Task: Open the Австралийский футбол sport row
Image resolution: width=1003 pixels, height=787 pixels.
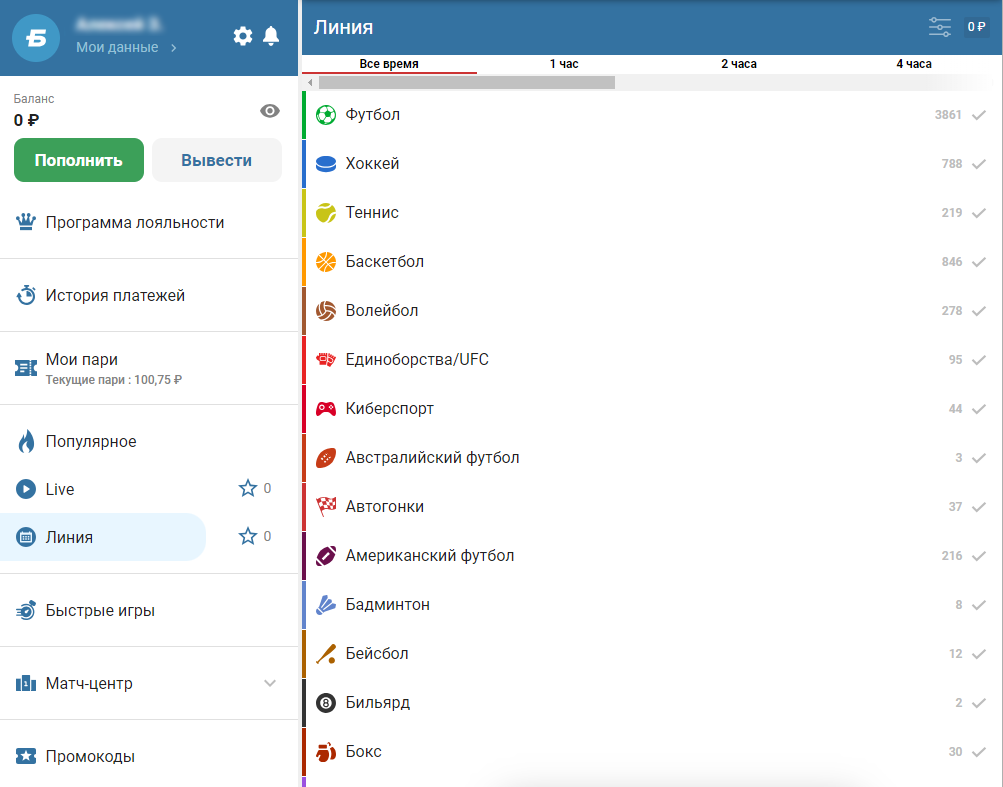Action: pyautogui.click(x=652, y=457)
